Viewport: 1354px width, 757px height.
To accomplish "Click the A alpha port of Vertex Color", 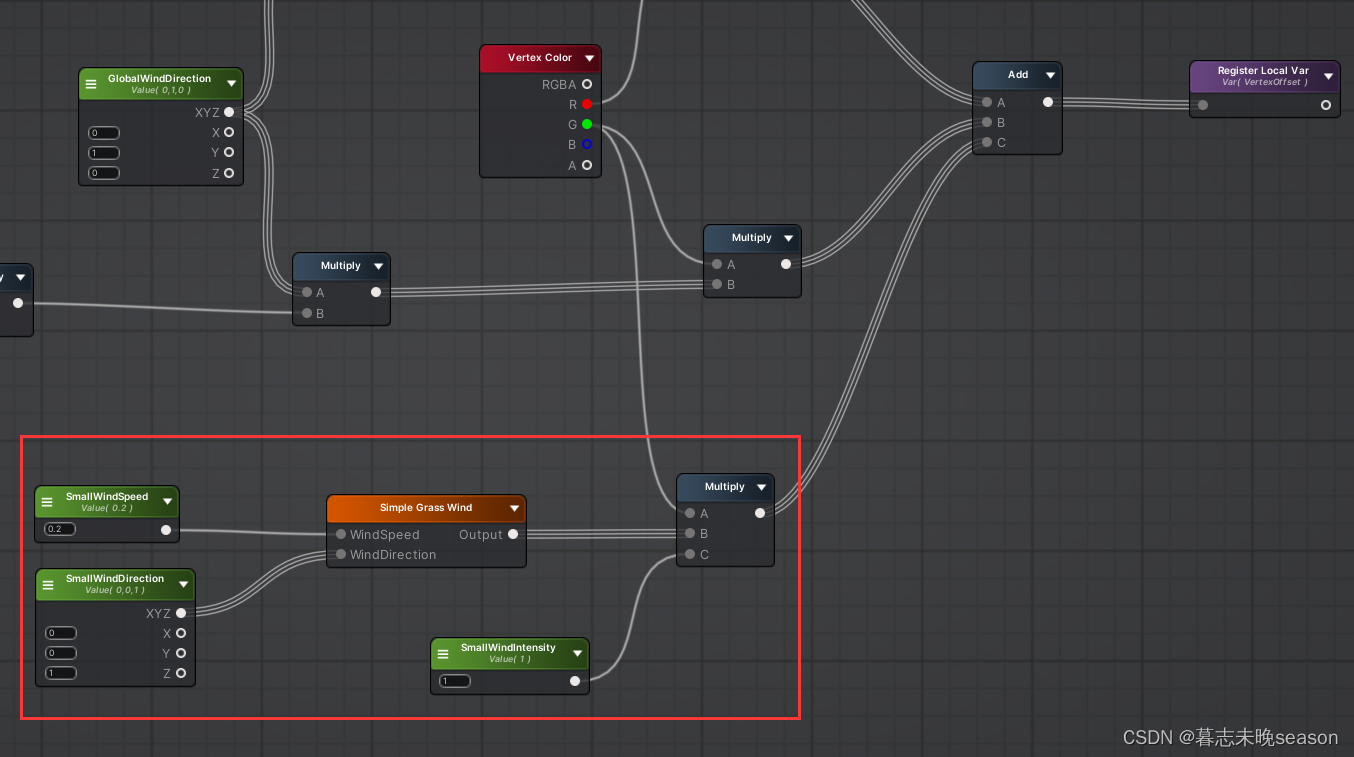I will pyautogui.click(x=587, y=165).
